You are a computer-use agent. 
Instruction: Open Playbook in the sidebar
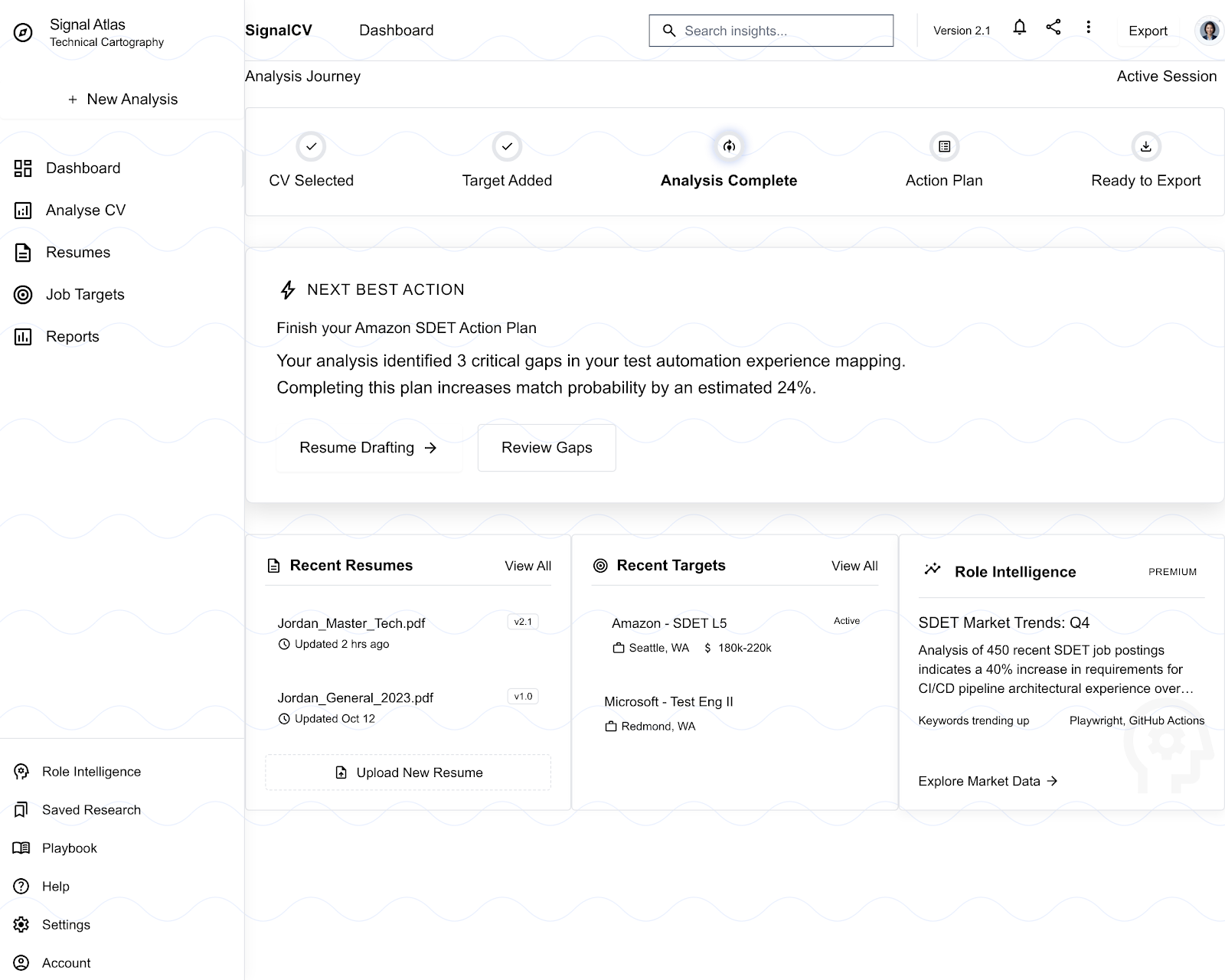click(x=122, y=848)
